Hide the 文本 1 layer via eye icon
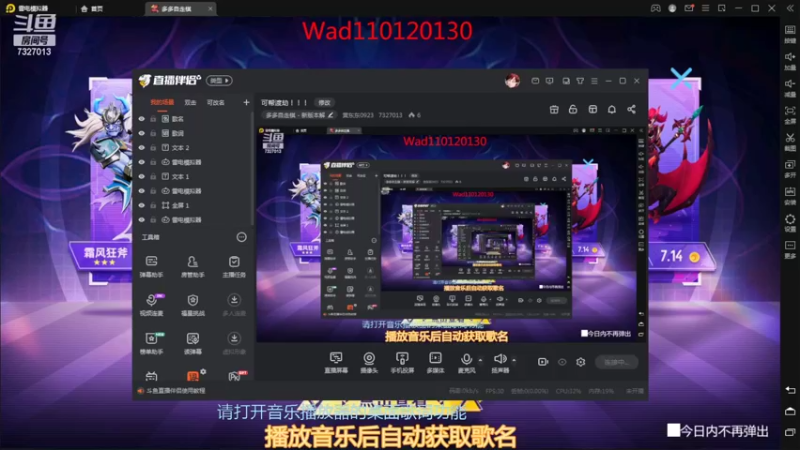This screenshot has width=800, height=450. [x=141, y=177]
